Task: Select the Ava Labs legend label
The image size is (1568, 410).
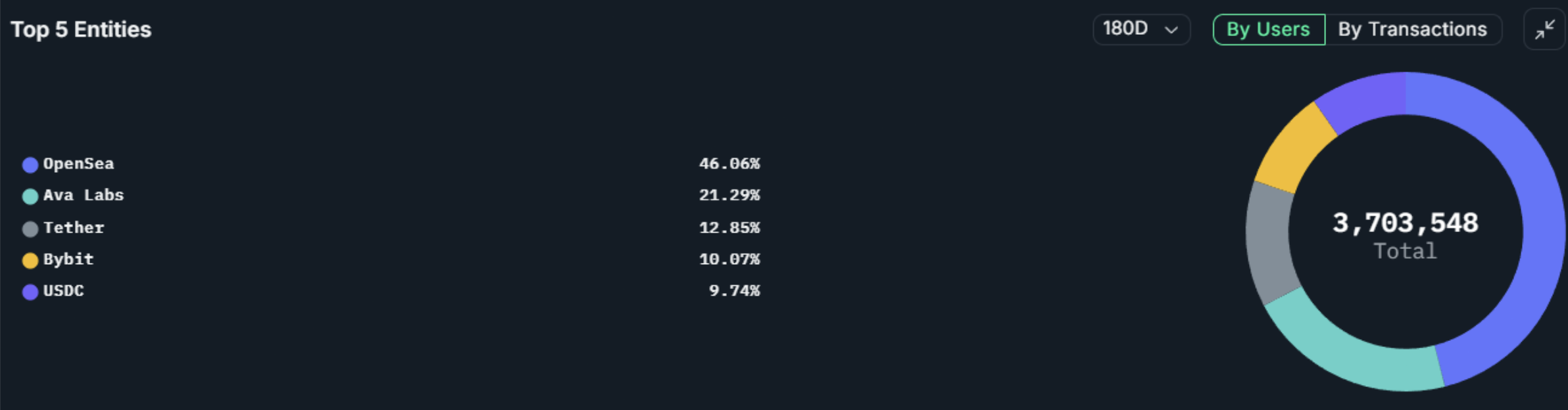Action: tap(84, 195)
